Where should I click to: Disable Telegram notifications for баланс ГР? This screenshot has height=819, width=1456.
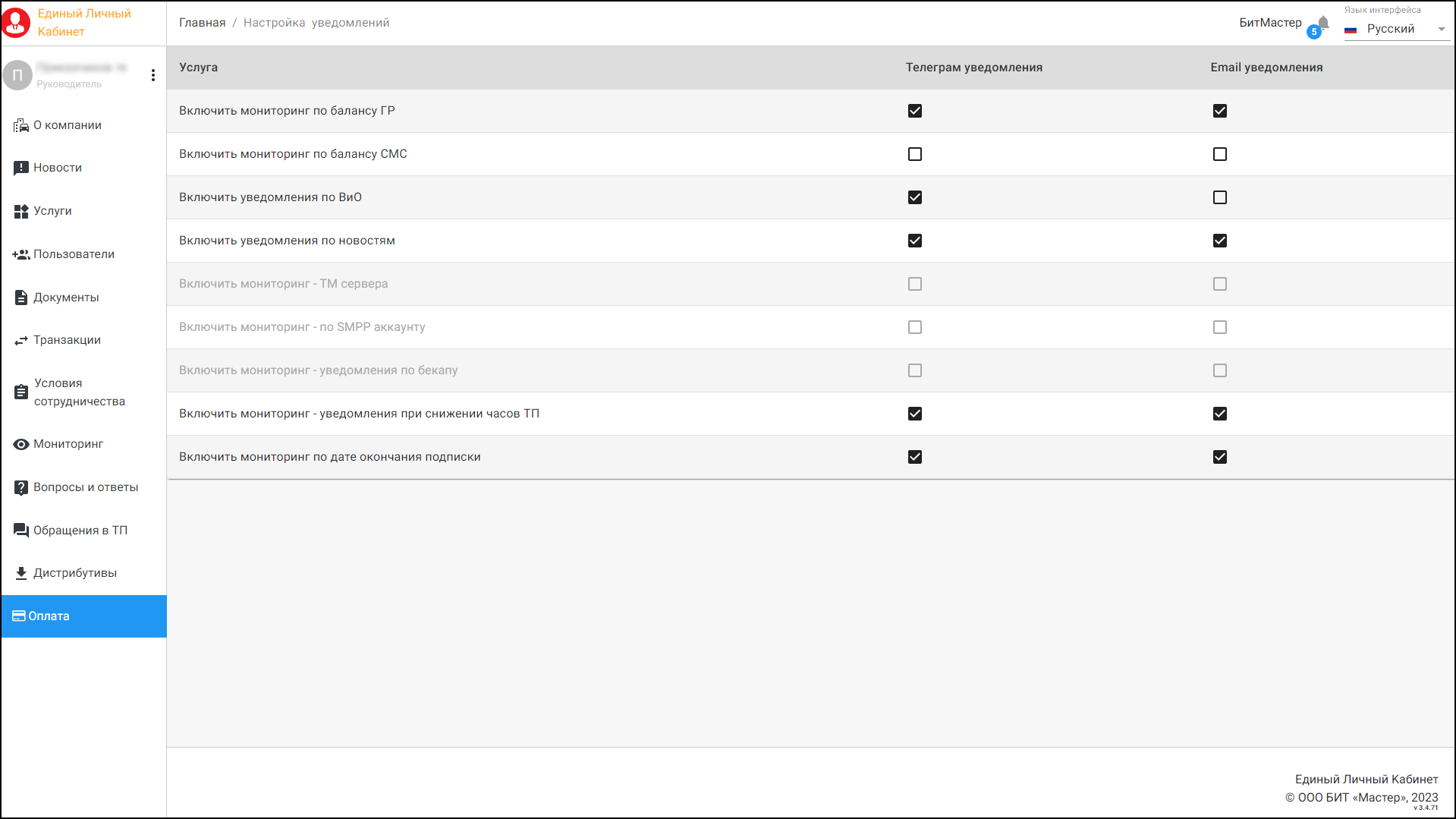coord(915,111)
